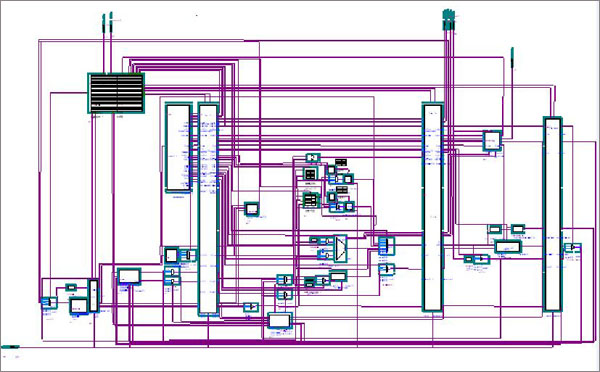Select the tall block beside the striped memory

pyautogui.click(x=178, y=147)
